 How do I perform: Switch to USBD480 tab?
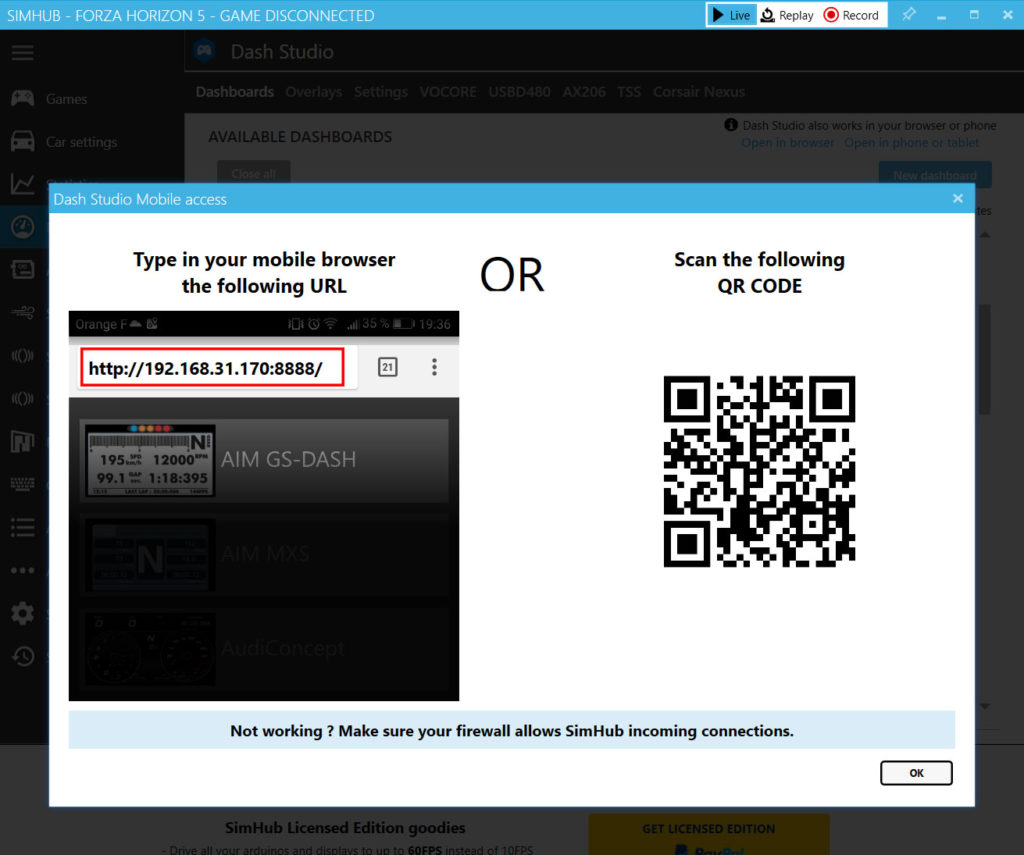click(519, 91)
